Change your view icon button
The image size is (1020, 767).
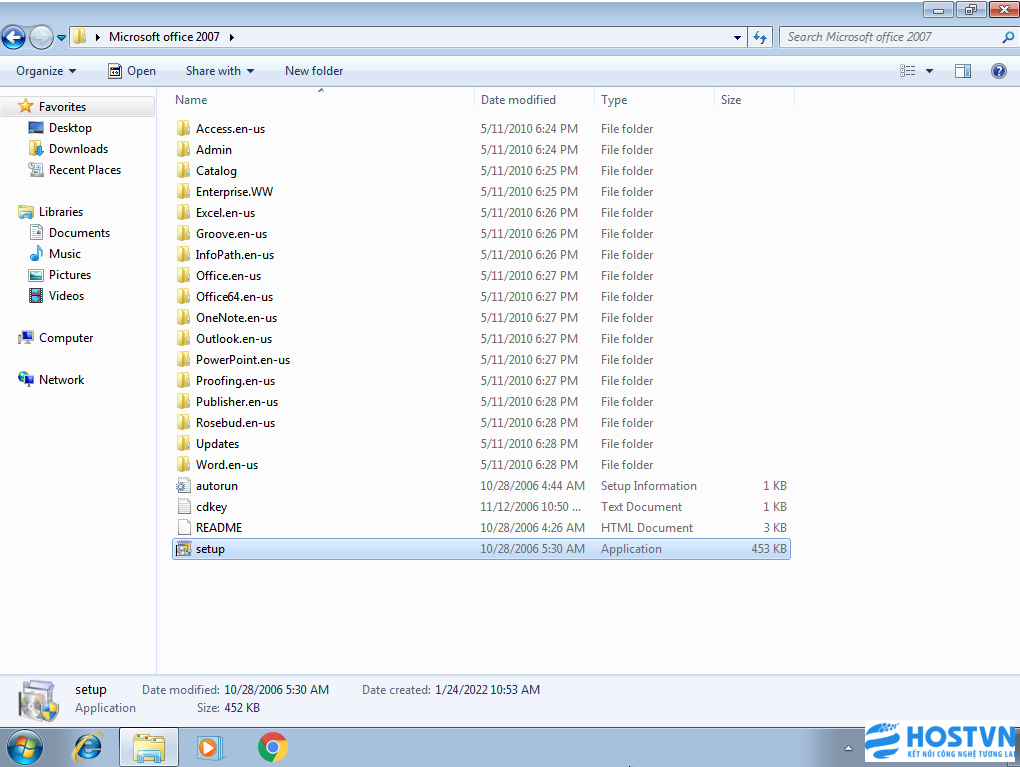tap(907, 71)
